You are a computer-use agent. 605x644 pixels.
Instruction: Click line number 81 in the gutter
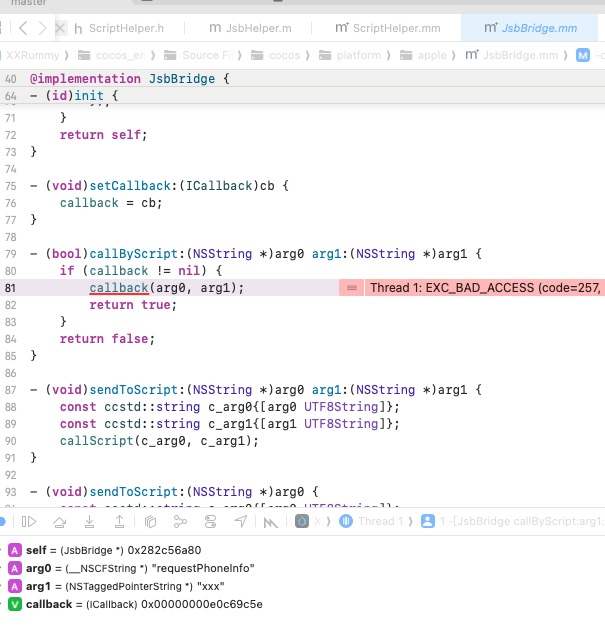coord(11,288)
